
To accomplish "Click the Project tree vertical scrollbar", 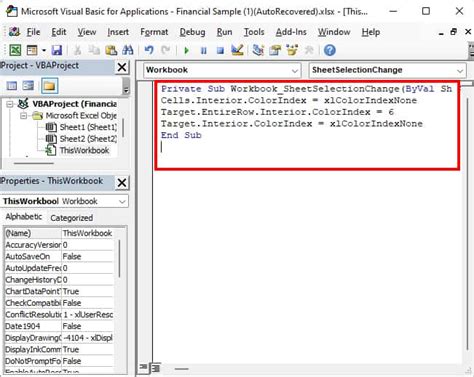I will (x=124, y=129).
